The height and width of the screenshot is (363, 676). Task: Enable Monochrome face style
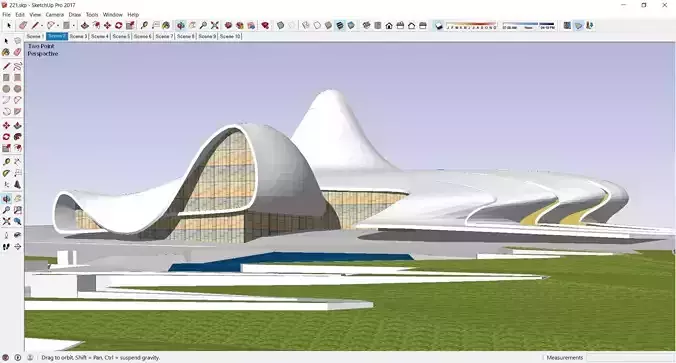coord(351,26)
